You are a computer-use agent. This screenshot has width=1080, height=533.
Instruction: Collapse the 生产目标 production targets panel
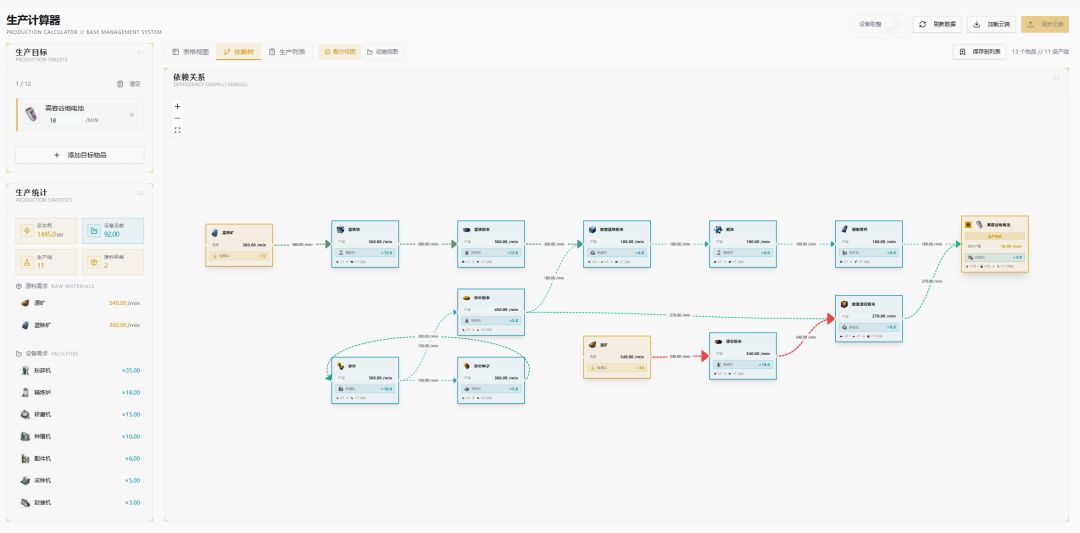point(141,52)
